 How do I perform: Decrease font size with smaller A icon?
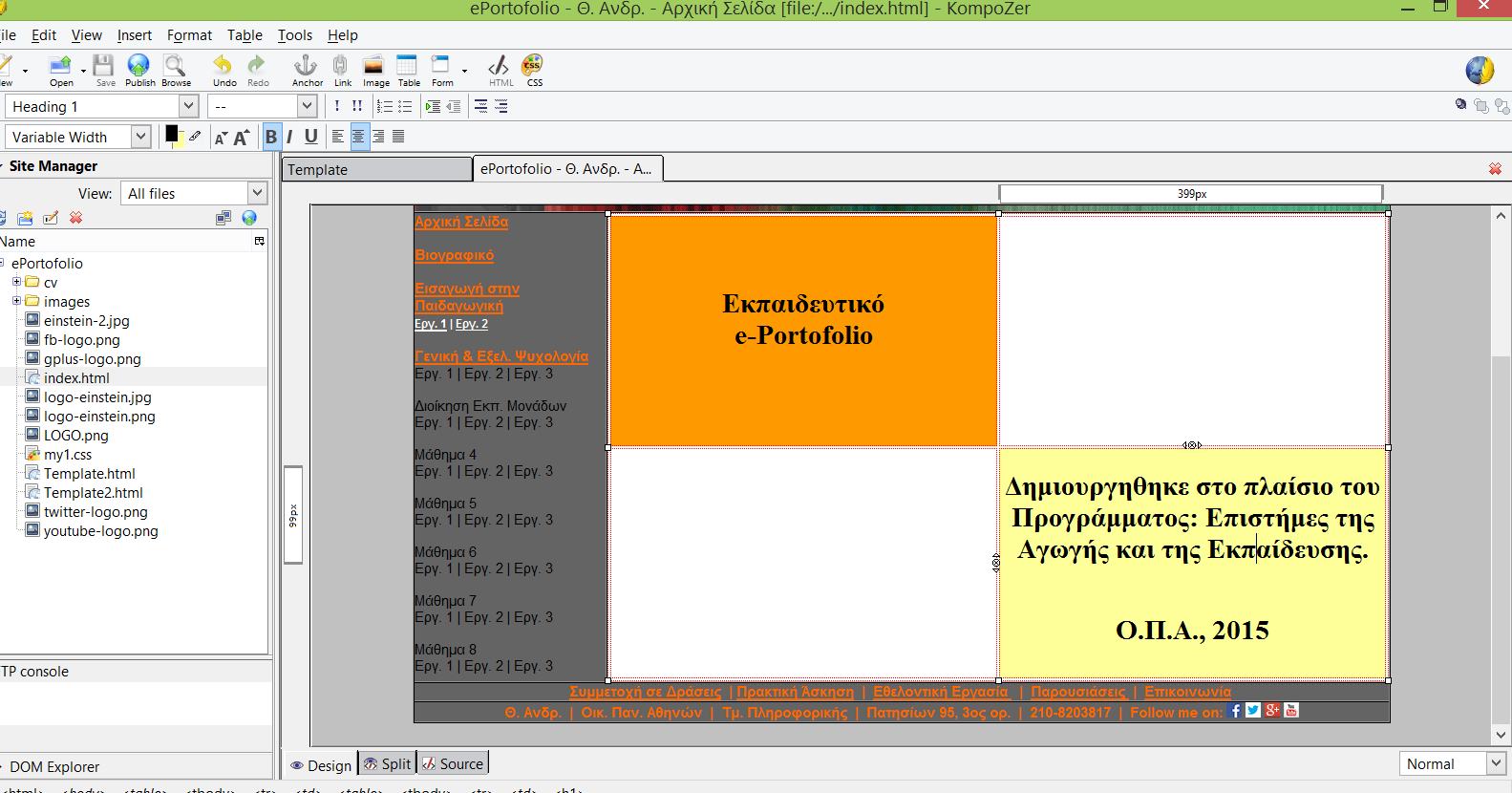[221, 138]
